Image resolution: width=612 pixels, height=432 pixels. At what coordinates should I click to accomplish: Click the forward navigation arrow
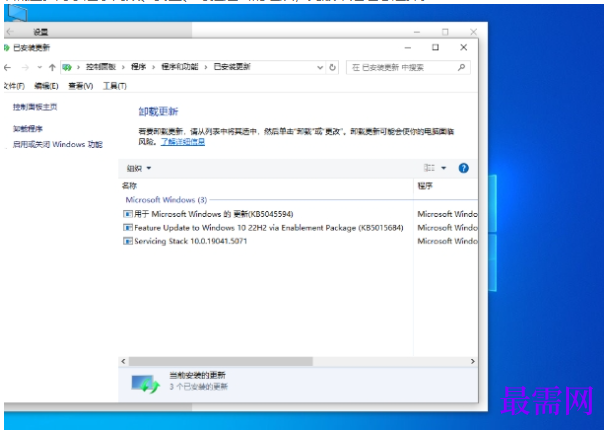25,68
